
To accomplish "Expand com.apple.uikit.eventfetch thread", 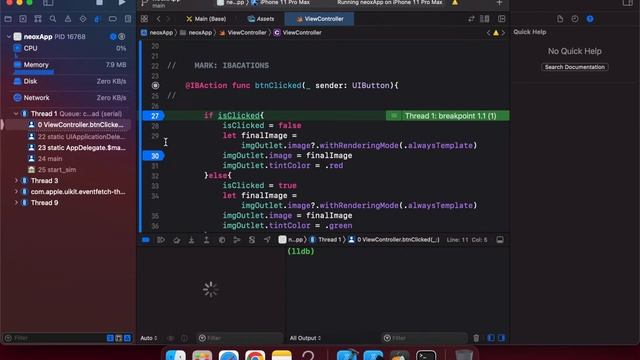I will (16, 191).
